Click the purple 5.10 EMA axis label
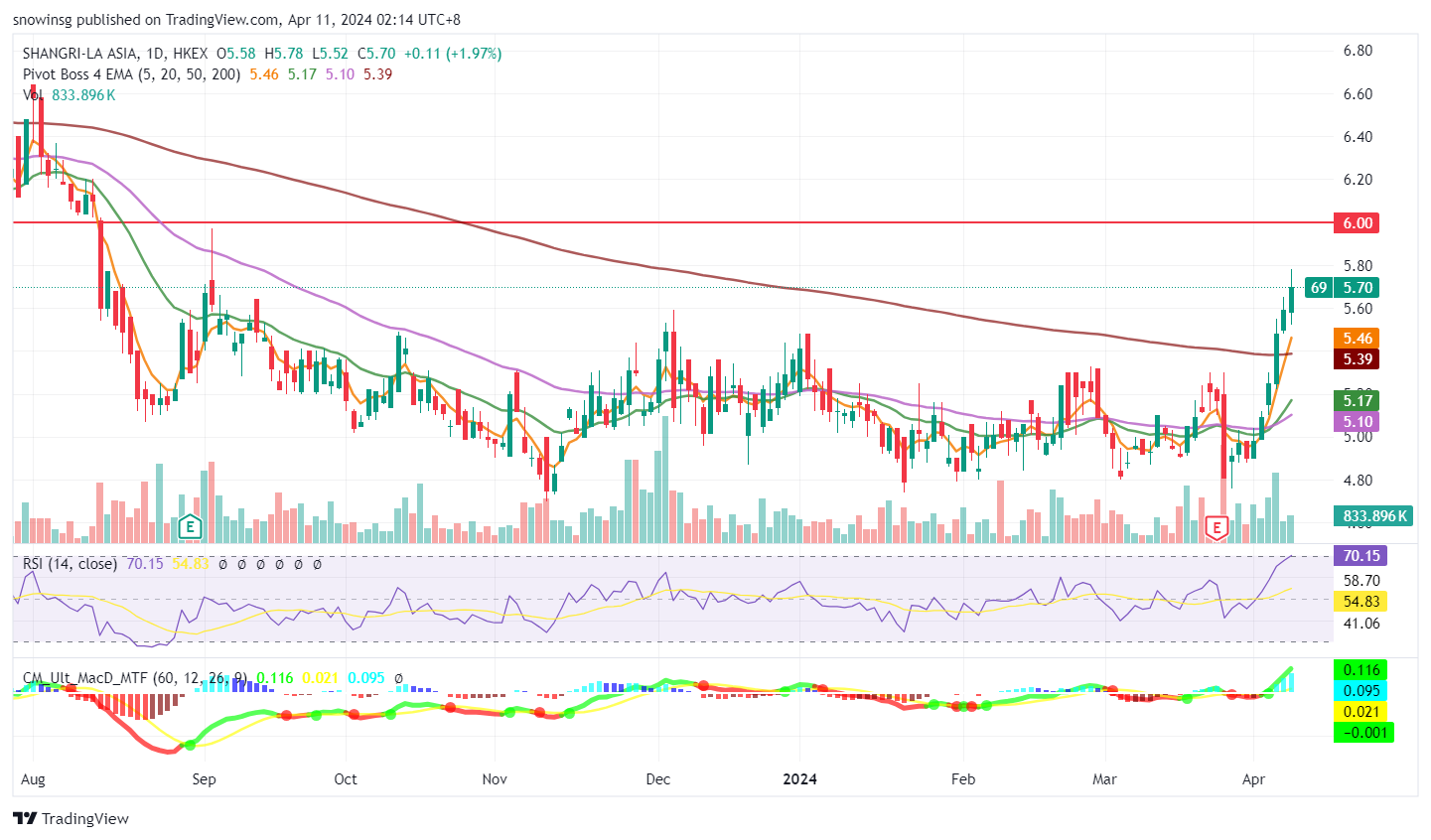Viewport: 1431px width, 840px height. (1358, 422)
